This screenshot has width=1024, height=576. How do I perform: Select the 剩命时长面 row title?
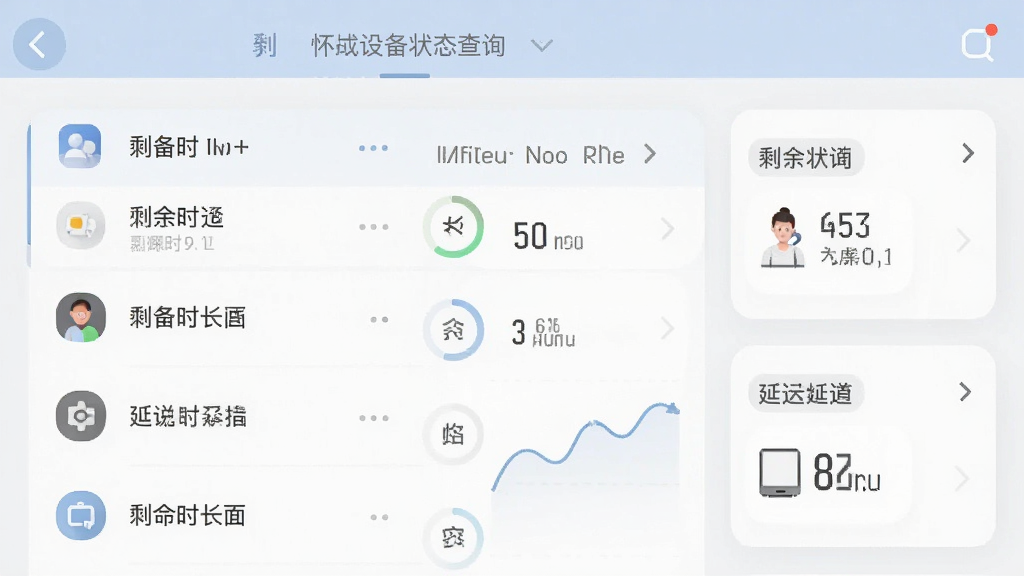187,516
